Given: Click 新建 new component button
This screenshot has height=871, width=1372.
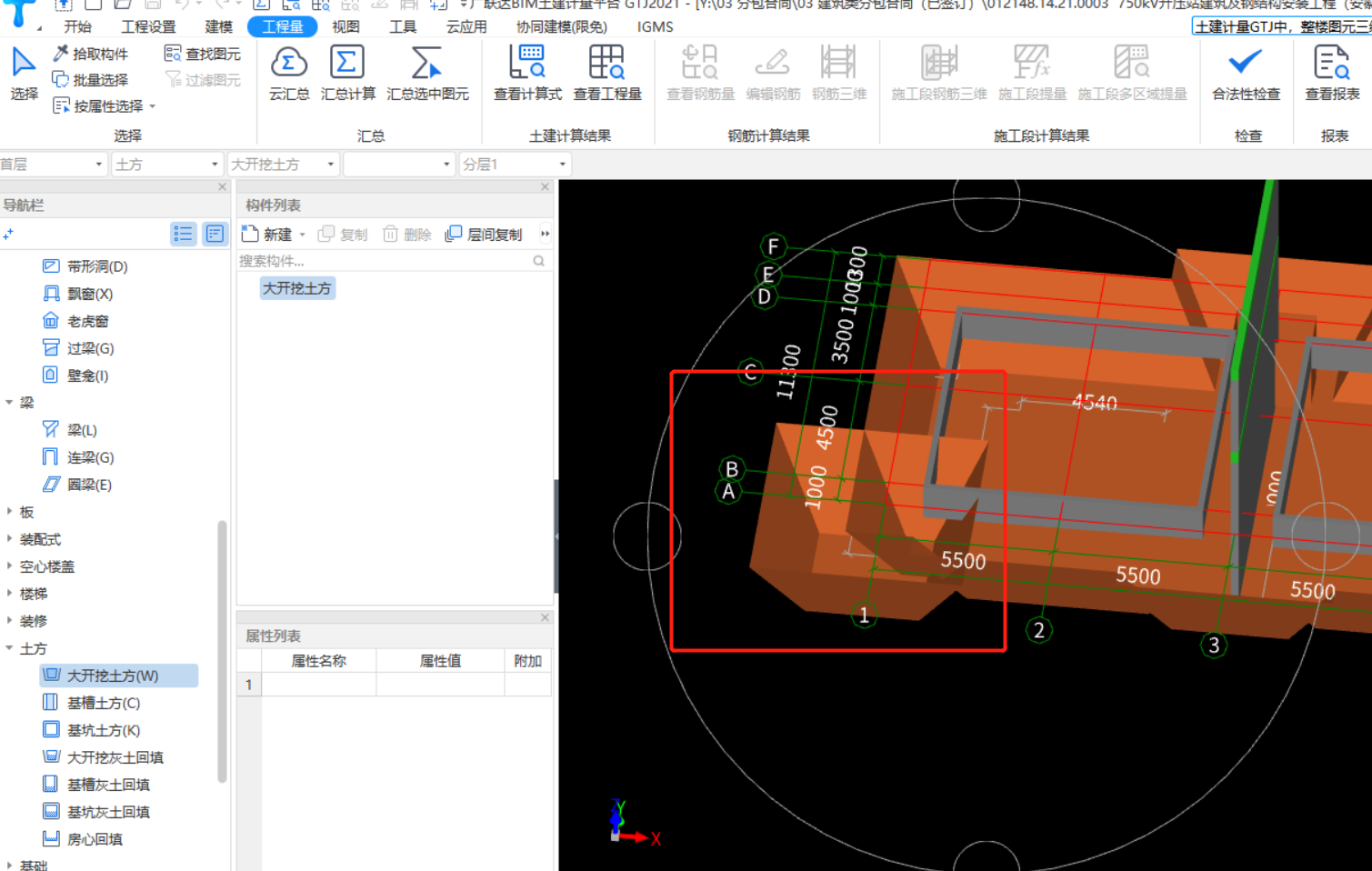Looking at the screenshot, I should (267, 235).
